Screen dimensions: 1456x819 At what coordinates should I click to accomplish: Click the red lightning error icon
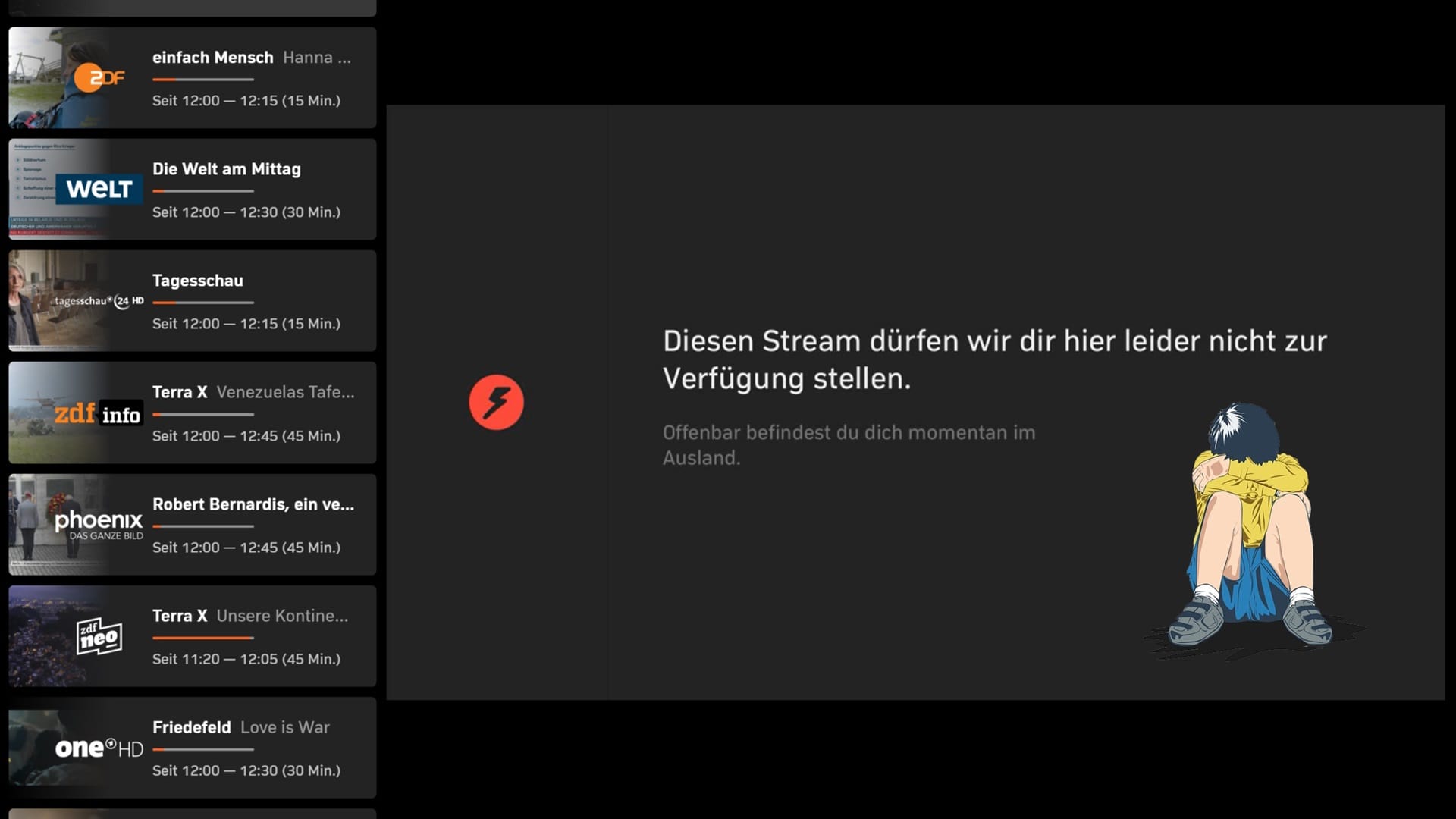(x=496, y=403)
